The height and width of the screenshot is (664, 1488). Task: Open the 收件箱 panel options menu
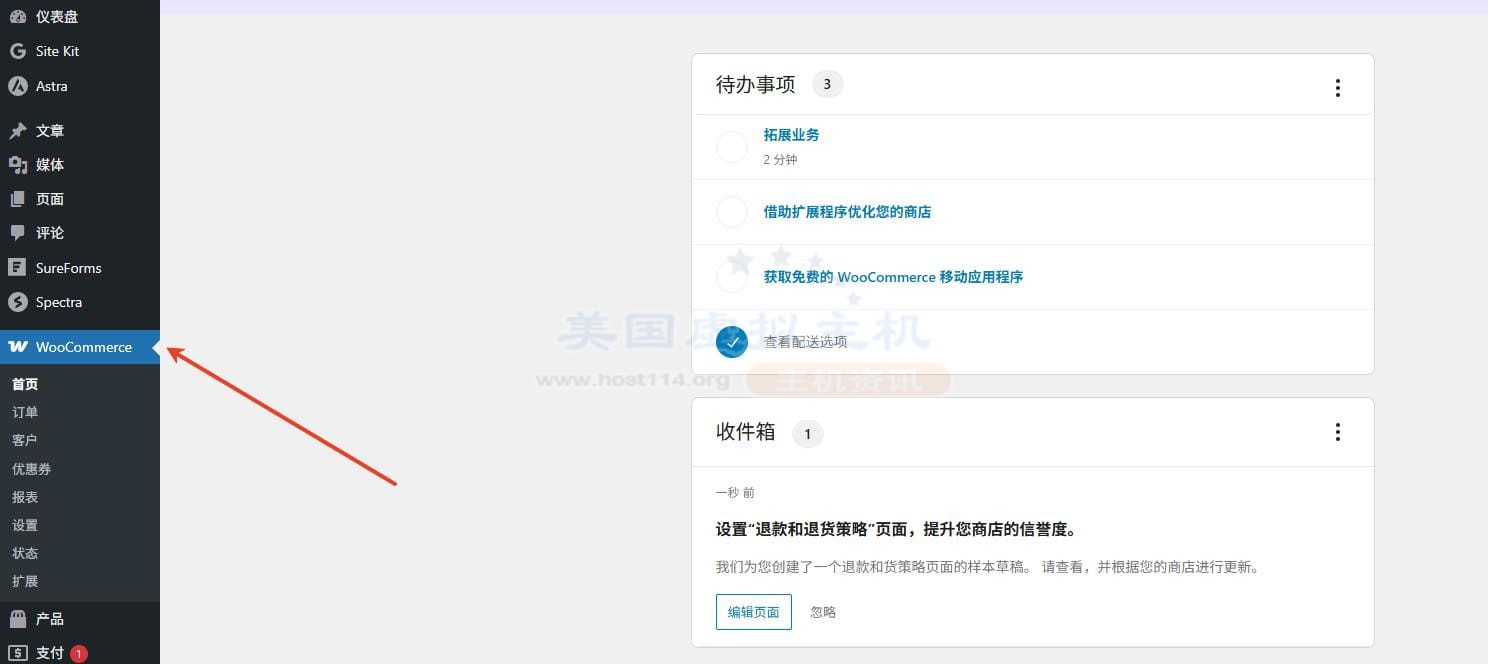[x=1337, y=432]
